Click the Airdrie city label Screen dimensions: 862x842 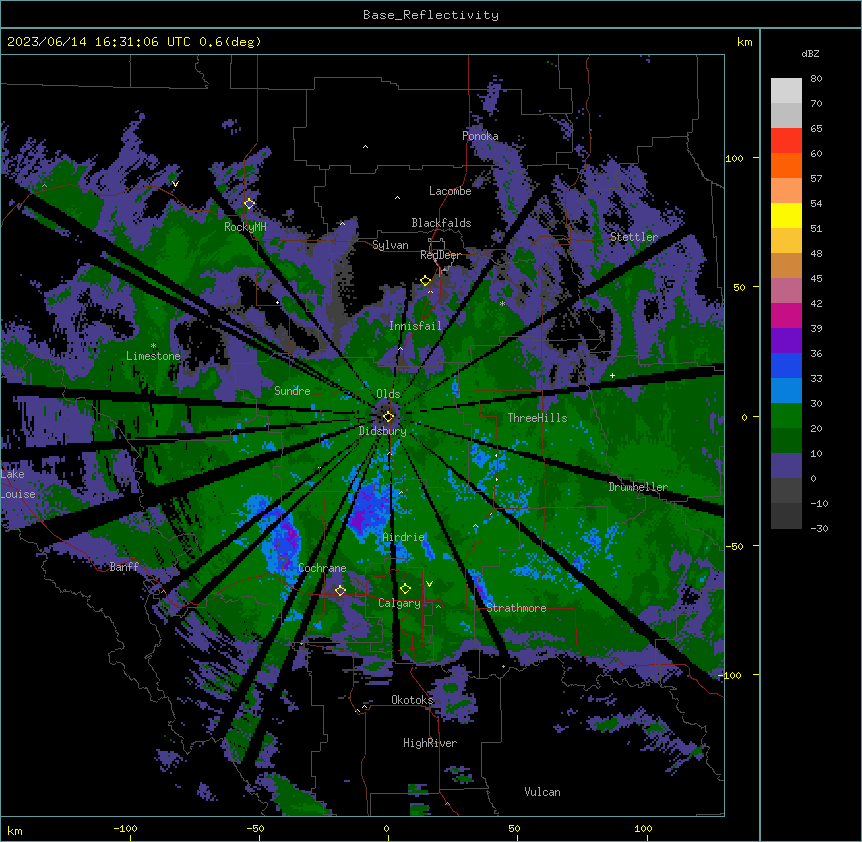403,537
